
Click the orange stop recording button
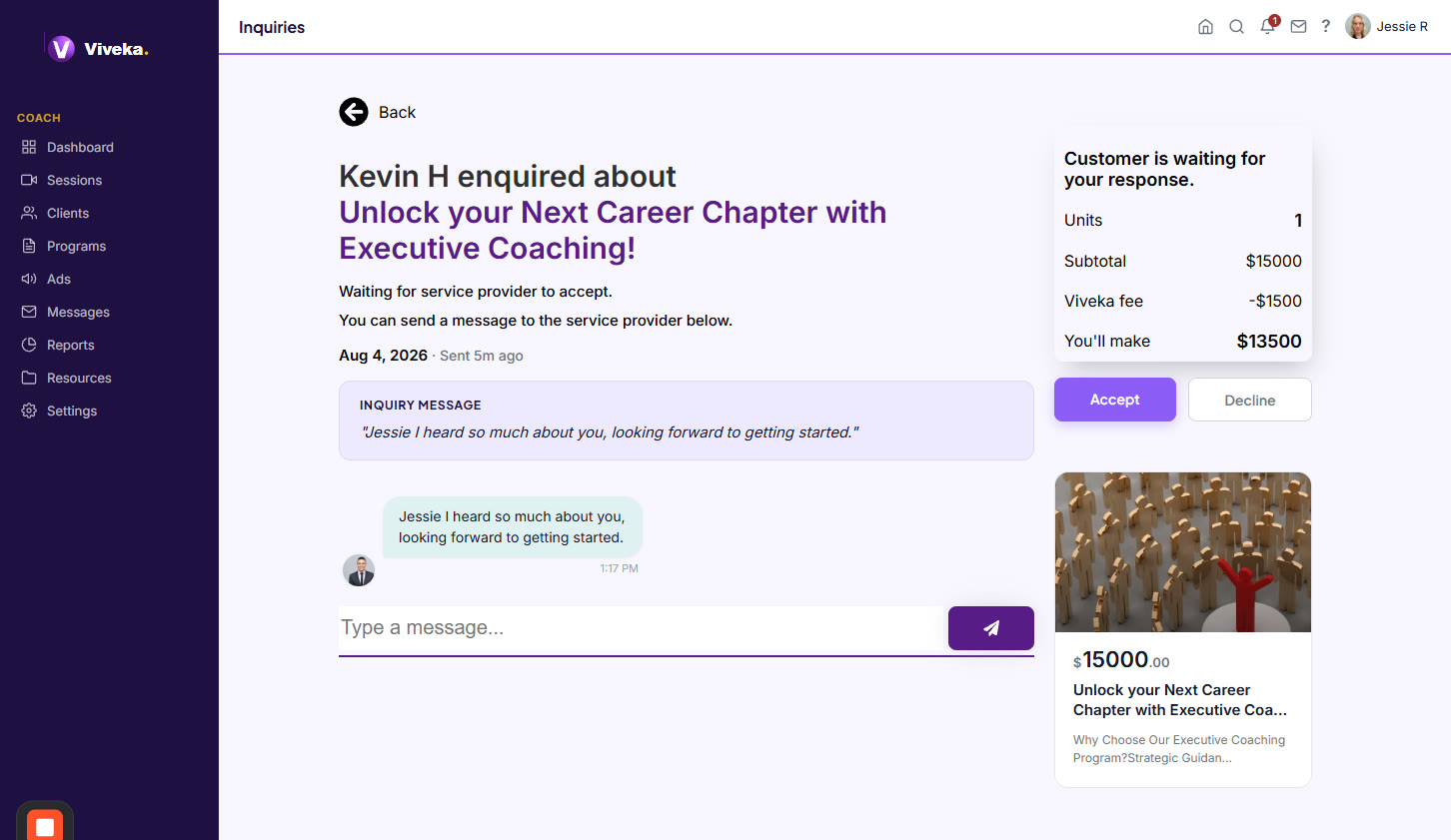pos(45,825)
